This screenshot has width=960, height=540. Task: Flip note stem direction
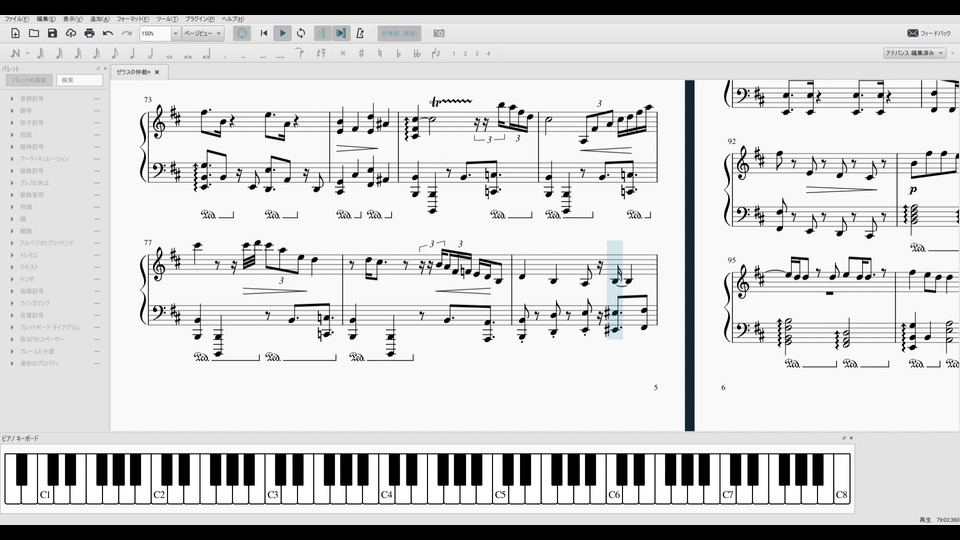click(x=436, y=53)
